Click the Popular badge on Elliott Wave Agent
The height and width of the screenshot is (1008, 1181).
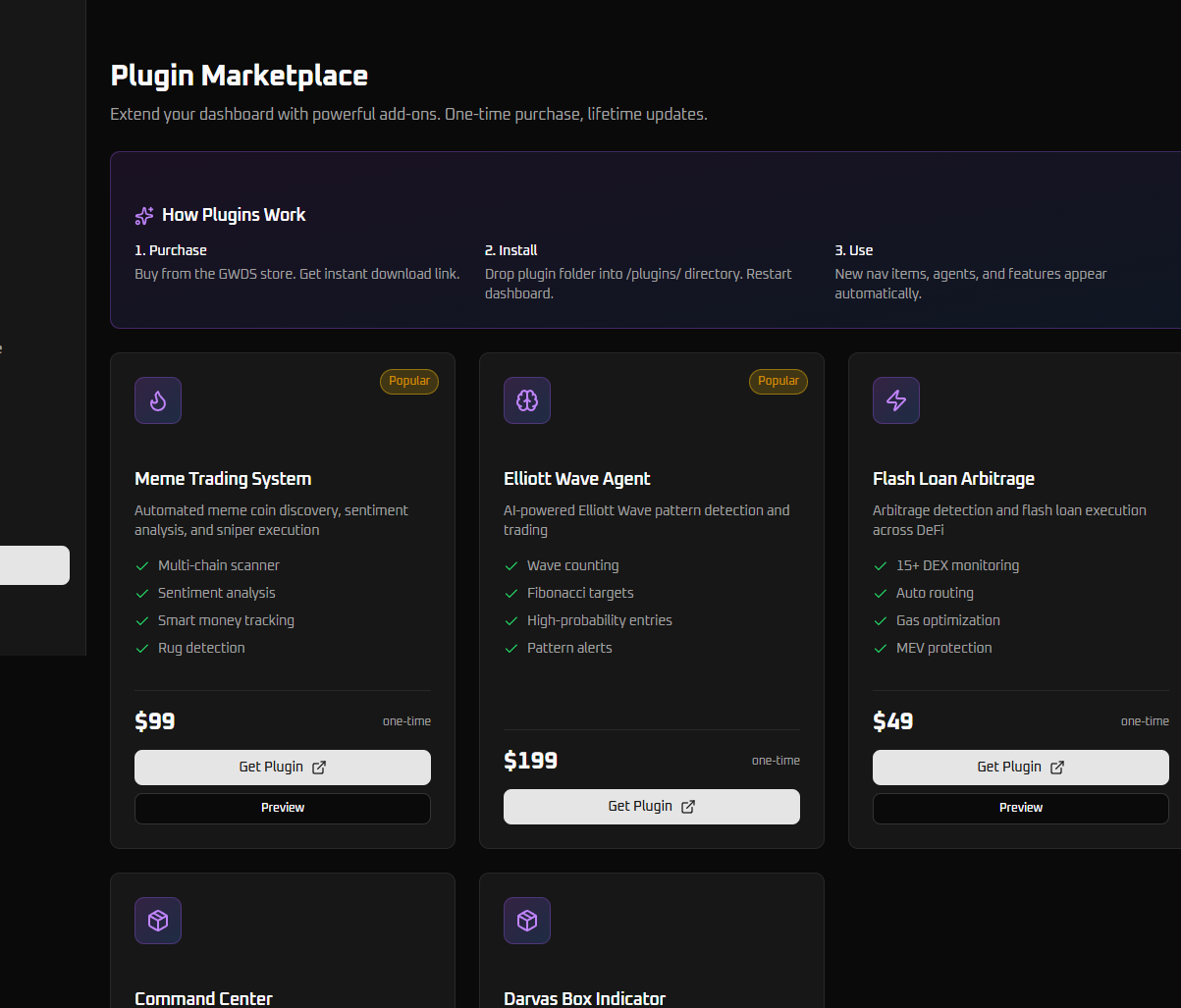click(778, 381)
